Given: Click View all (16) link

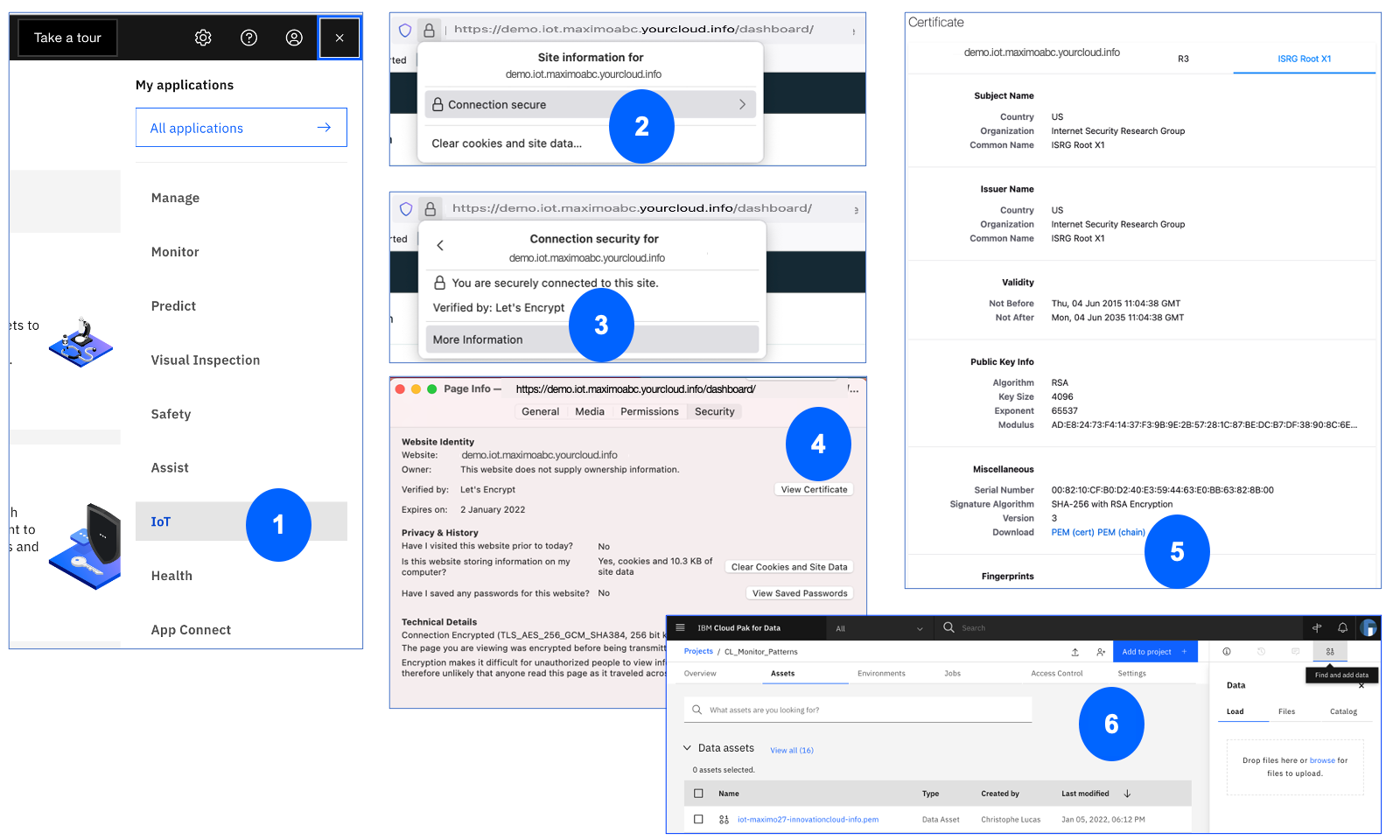Looking at the screenshot, I should point(792,750).
